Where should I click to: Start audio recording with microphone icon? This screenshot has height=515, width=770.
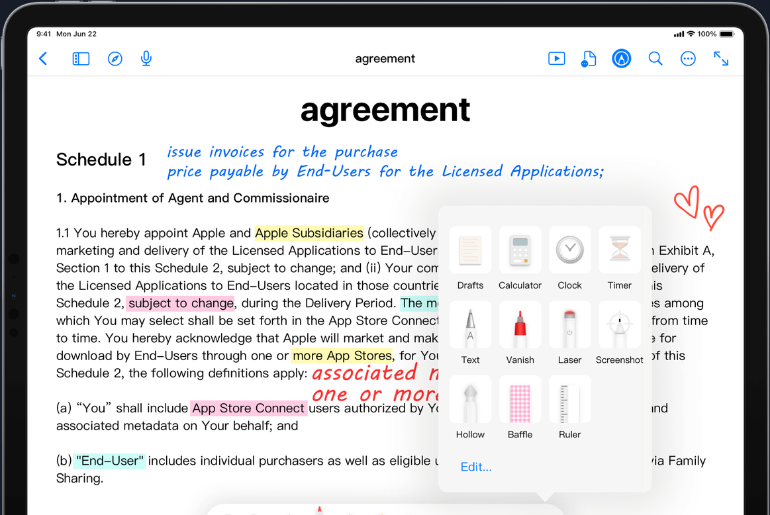point(146,59)
